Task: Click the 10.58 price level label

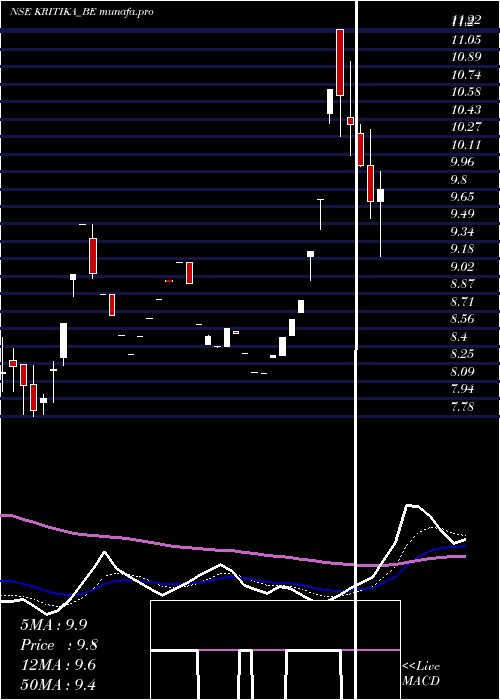Action: pos(466,92)
